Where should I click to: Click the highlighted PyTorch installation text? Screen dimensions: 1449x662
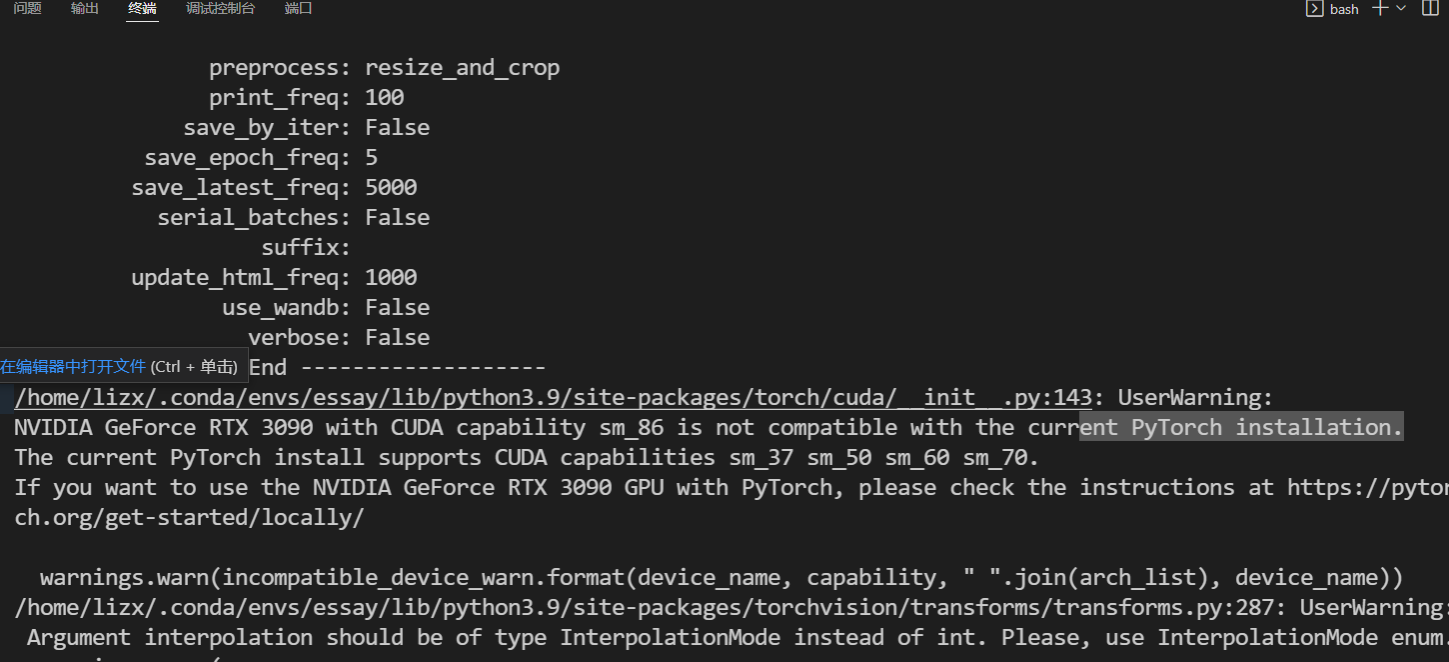click(x=1240, y=427)
